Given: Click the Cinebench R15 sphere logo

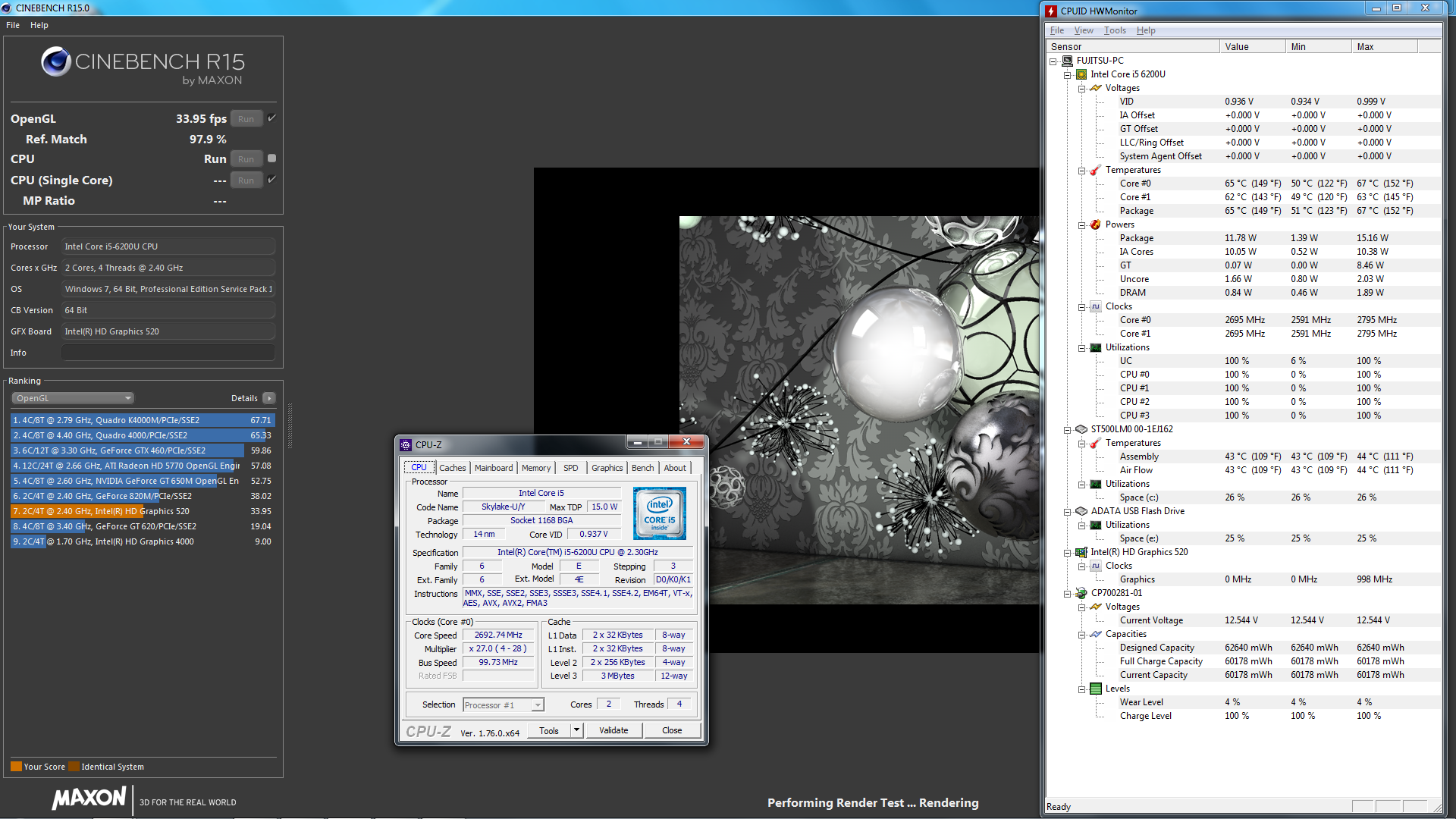Looking at the screenshot, I should pyautogui.click(x=56, y=61).
